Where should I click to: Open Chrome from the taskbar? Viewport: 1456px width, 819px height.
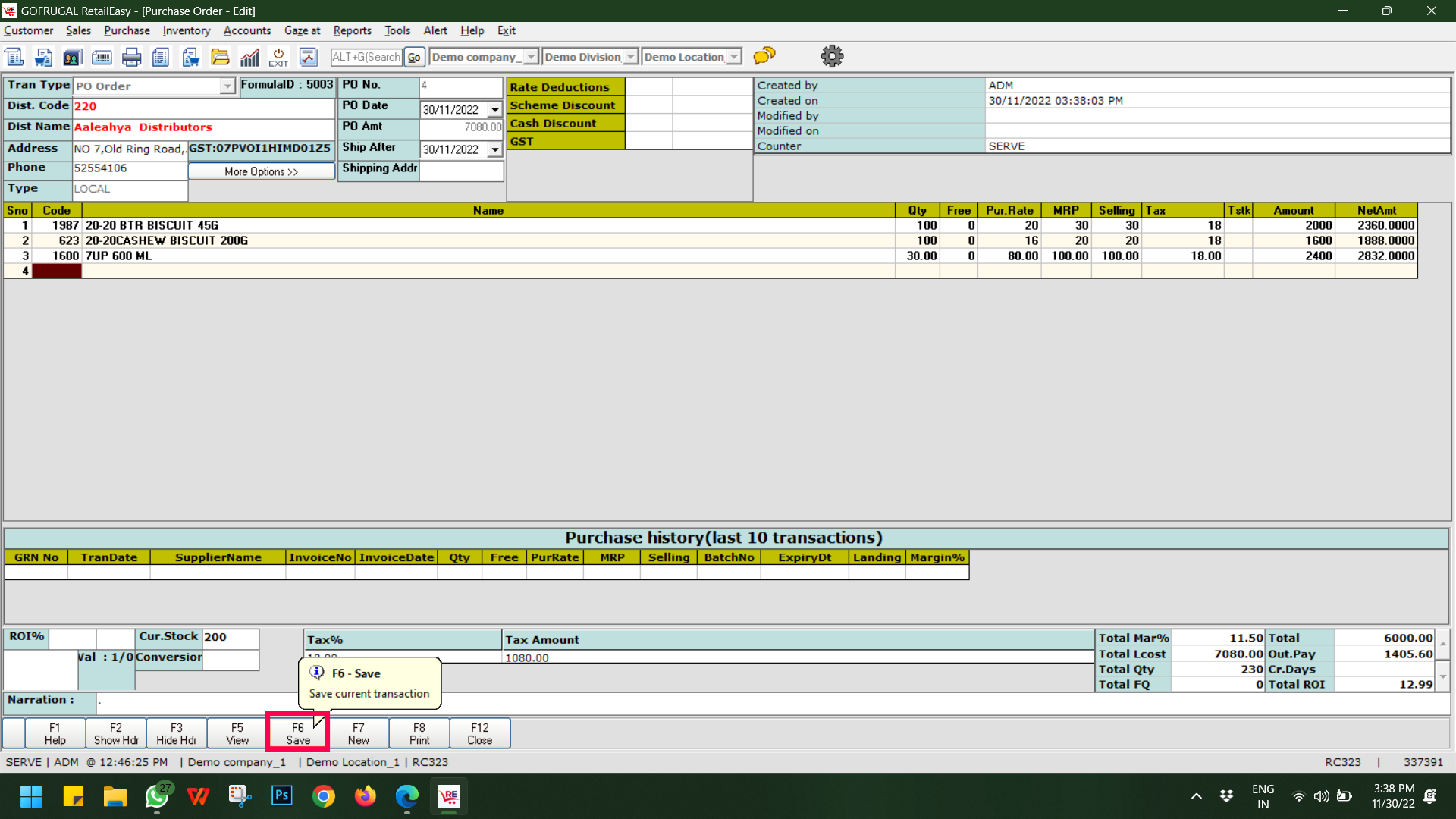pos(324,796)
